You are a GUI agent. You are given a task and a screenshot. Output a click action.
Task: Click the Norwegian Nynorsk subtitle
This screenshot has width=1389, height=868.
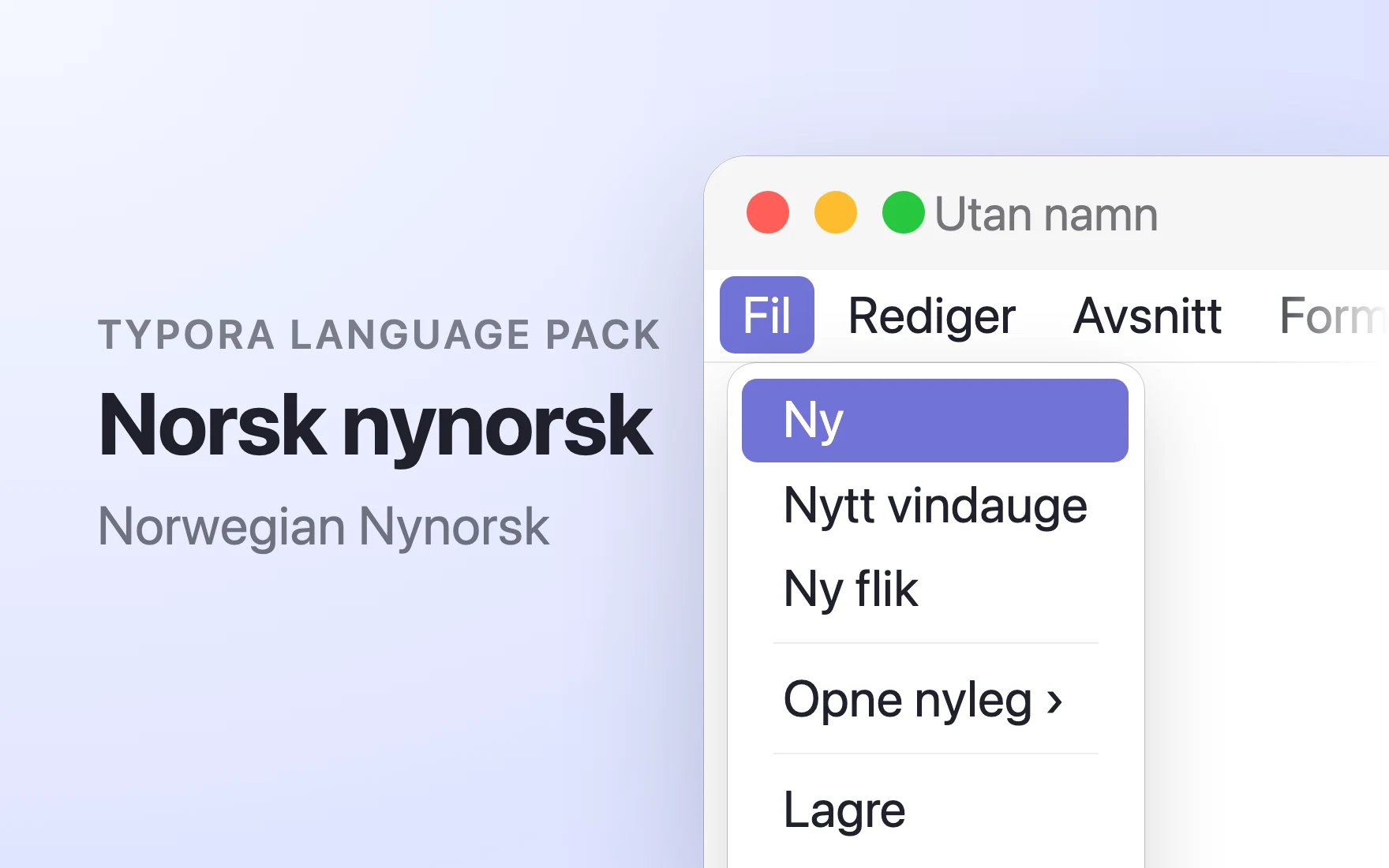(x=324, y=527)
